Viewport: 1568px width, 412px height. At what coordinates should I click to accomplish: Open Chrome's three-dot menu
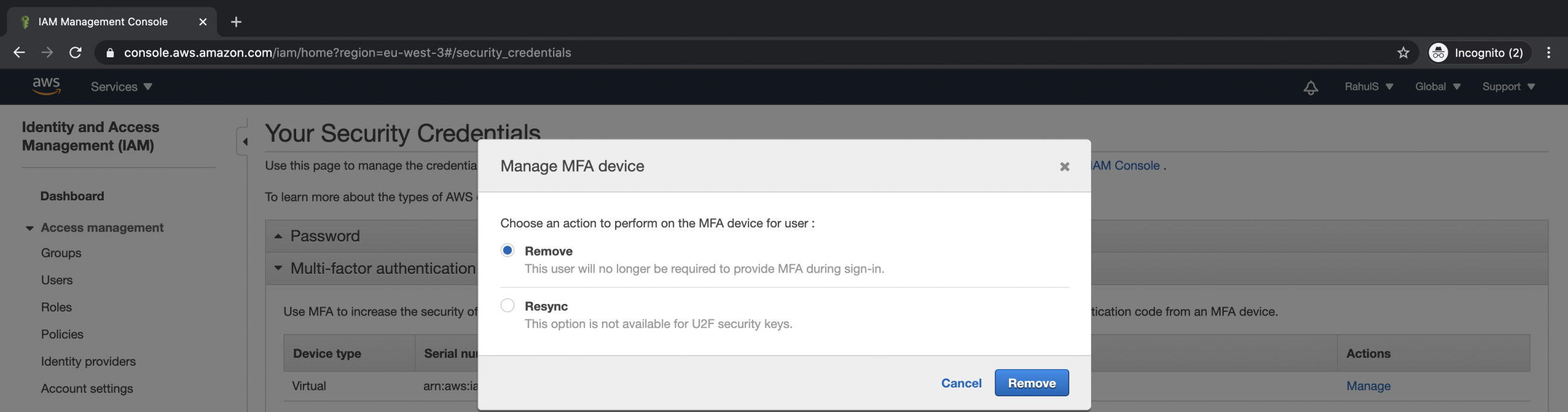click(x=1549, y=52)
